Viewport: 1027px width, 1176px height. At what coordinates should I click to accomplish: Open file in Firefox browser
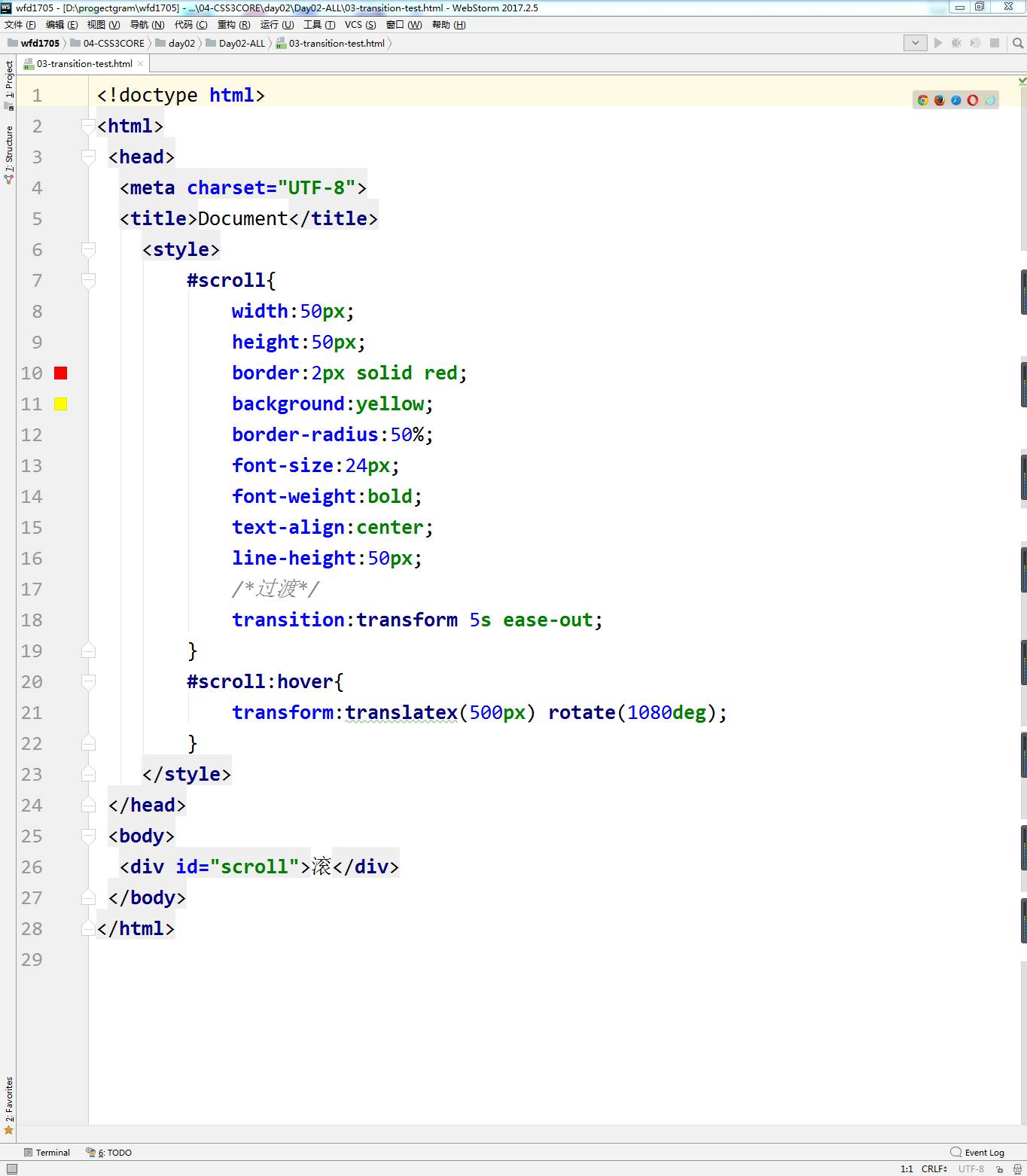click(x=939, y=100)
